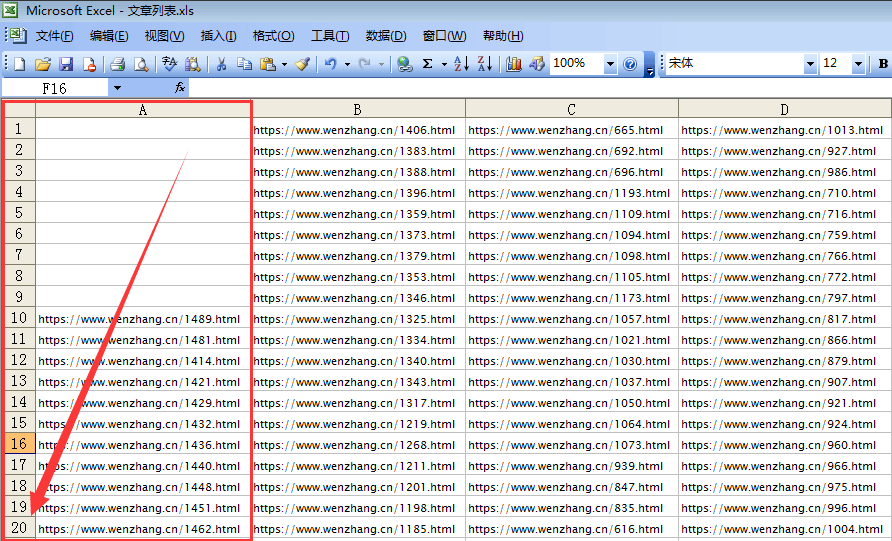Select column C by its header

[x=572, y=109]
